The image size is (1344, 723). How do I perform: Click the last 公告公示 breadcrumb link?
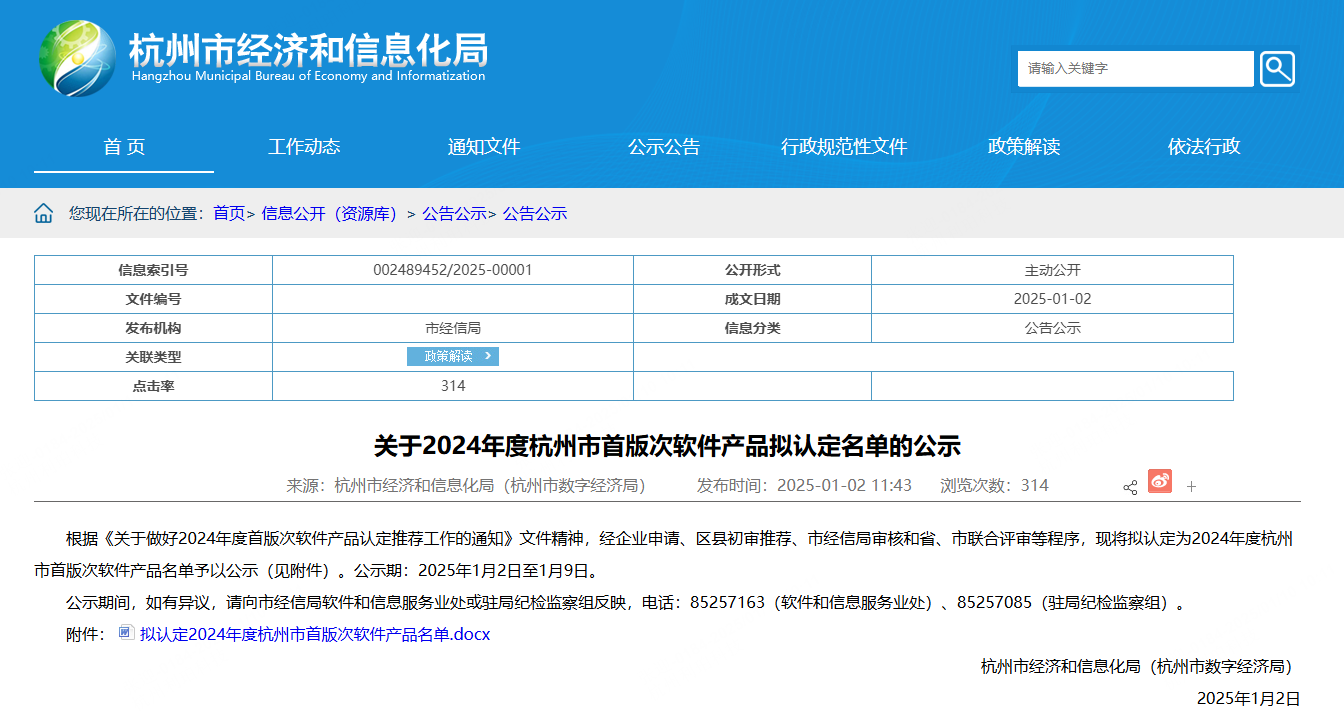[535, 213]
